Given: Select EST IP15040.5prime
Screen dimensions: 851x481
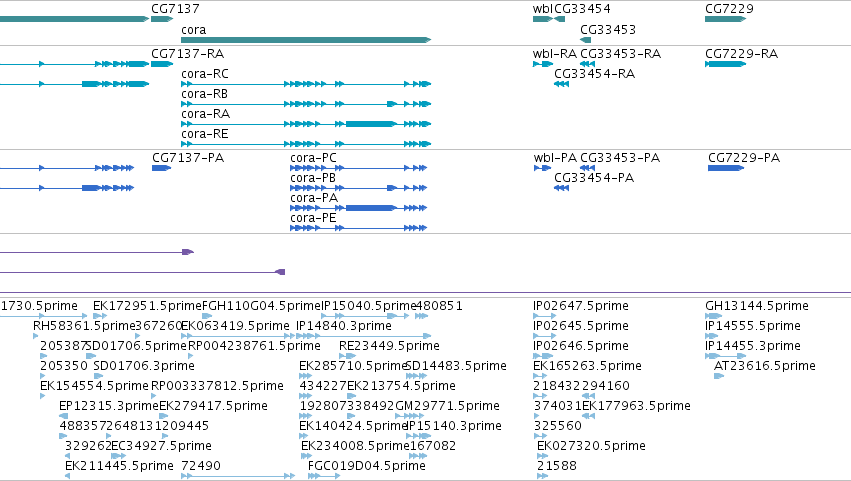Looking at the screenshot, I should 369,306.
